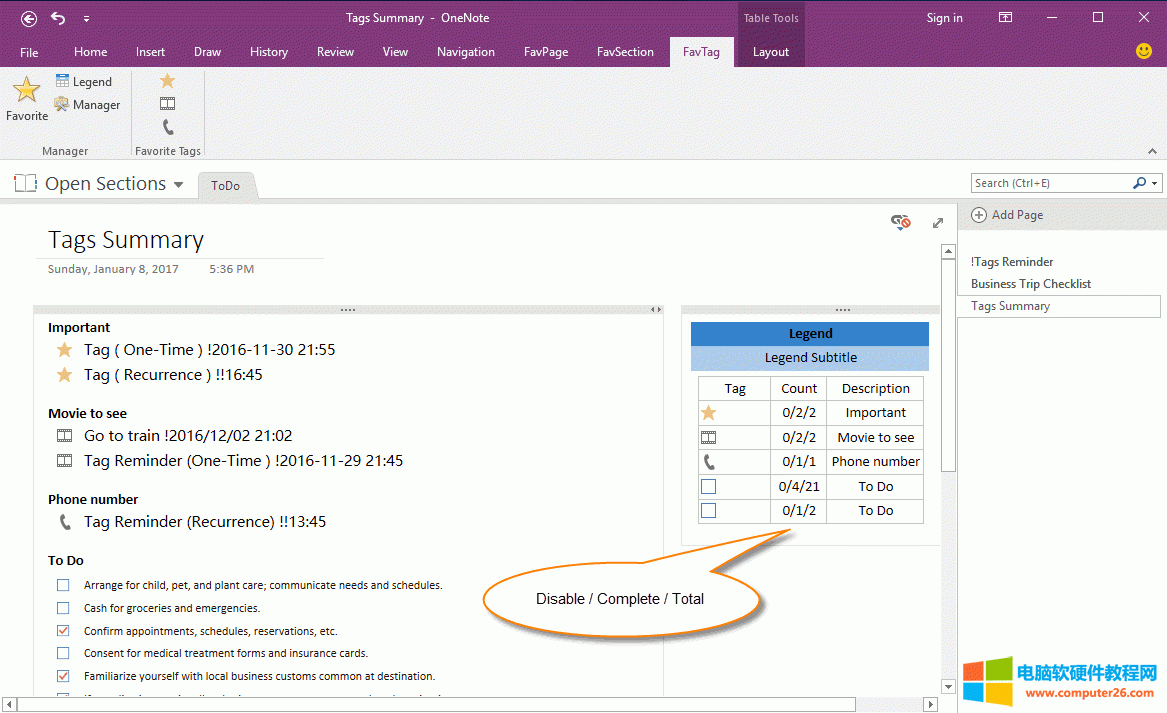
Task: Click the Favorite star icon in ribbon
Action: (27, 91)
